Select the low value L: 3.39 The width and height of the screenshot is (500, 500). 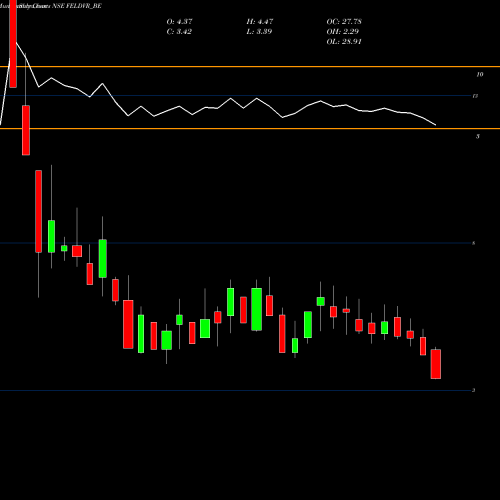tap(259, 32)
